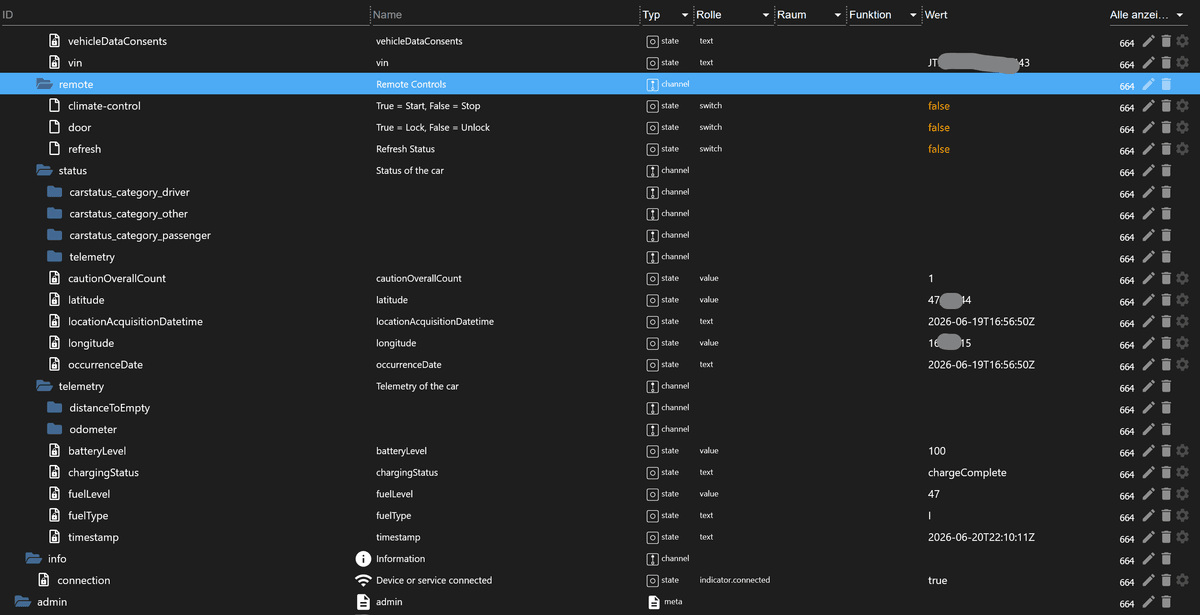This screenshot has width=1200, height=615.
Task: Expand the distanceToEmpty folder
Action: click(55, 408)
